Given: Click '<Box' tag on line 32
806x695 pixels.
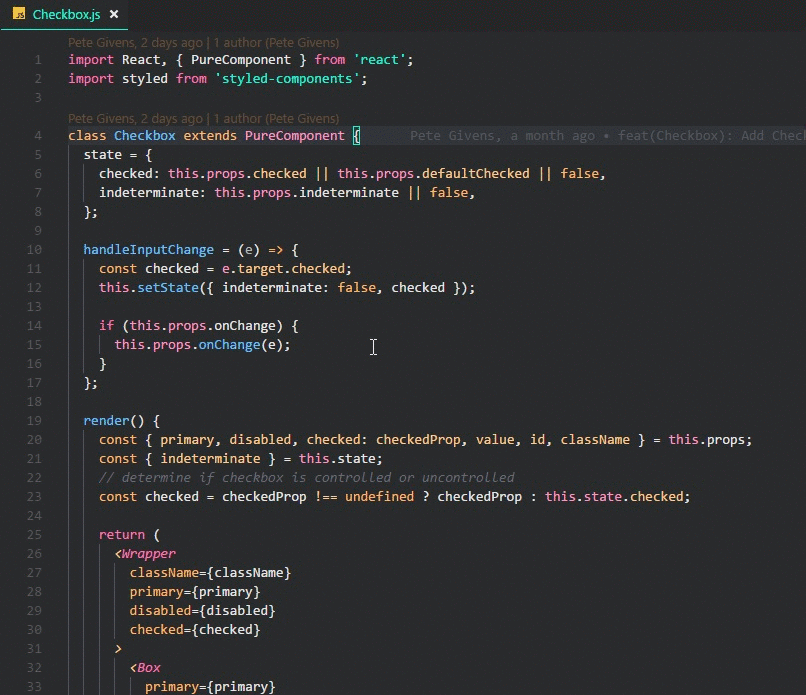Looking at the screenshot, I should 145,668.
